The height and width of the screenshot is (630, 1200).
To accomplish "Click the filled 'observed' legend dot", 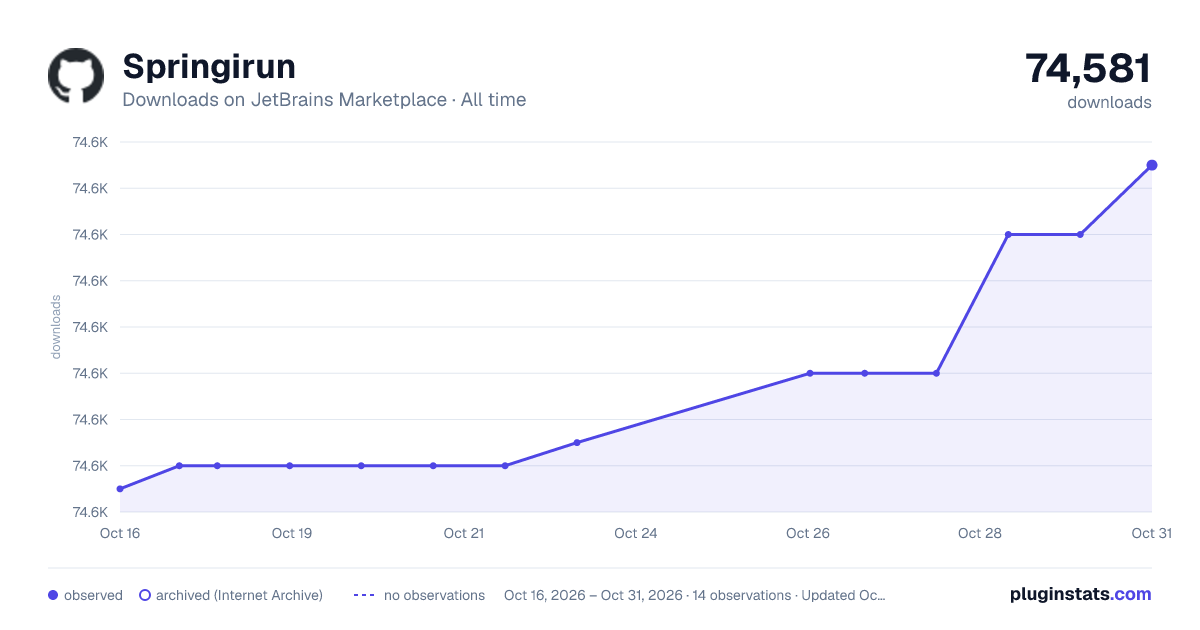I will click(53, 595).
